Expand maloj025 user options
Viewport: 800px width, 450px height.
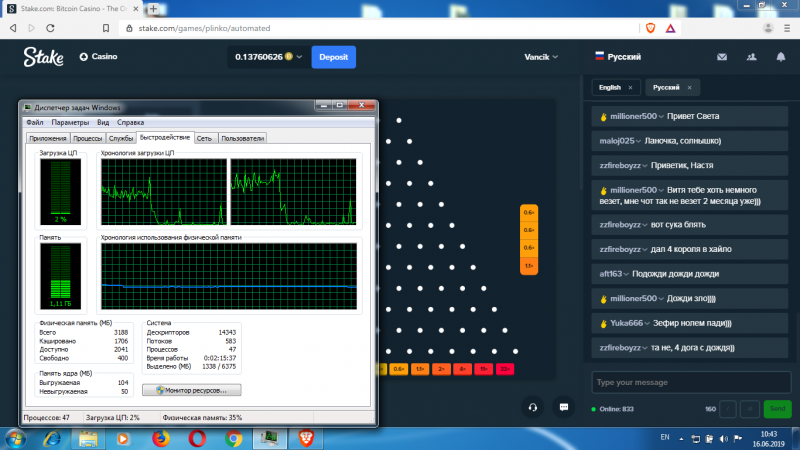click(x=638, y=141)
